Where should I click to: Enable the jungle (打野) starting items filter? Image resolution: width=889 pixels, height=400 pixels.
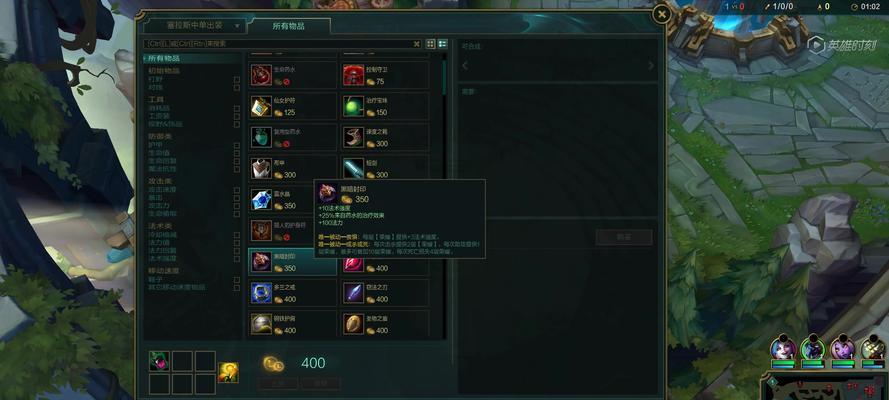pyautogui.click(x=237, y=80)
